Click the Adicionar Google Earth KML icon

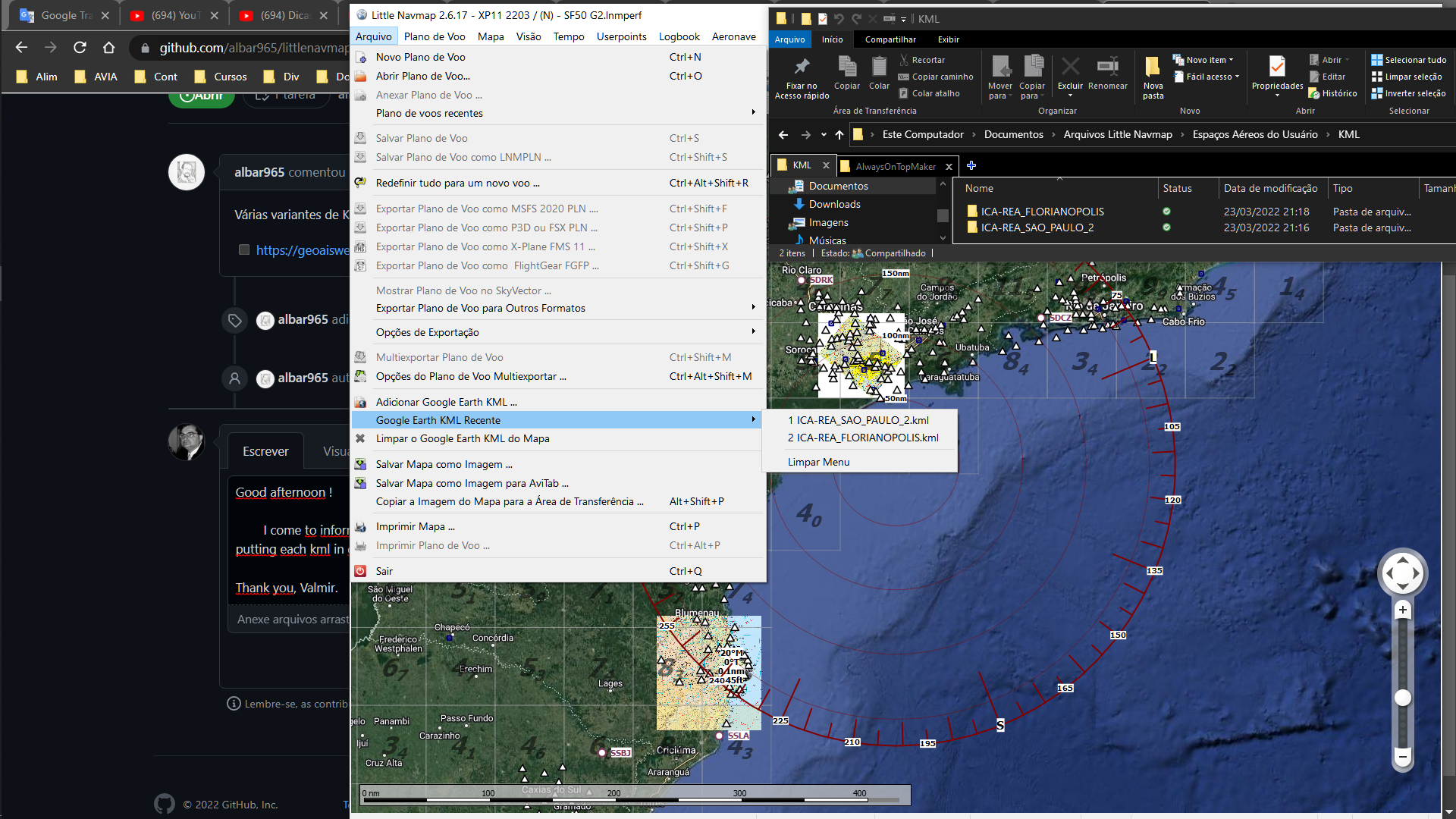(361, 402)
